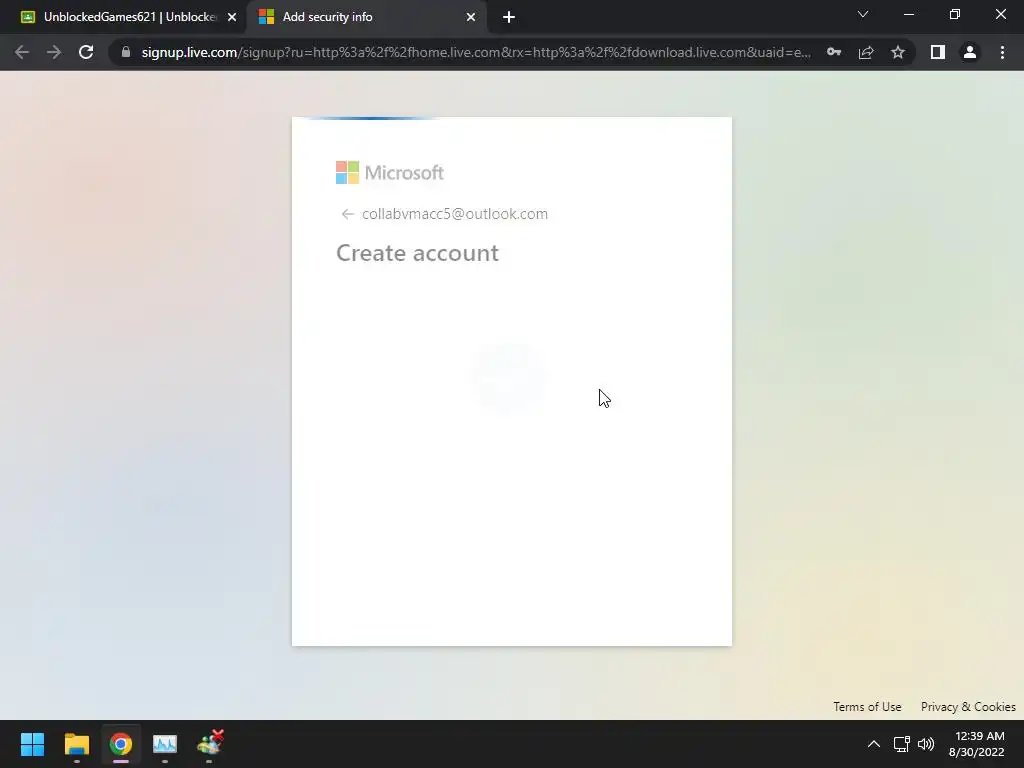This screenshot has width=1024, height=768.
Task: Click the Chrome taskbar icon
Action: [121, 744]
